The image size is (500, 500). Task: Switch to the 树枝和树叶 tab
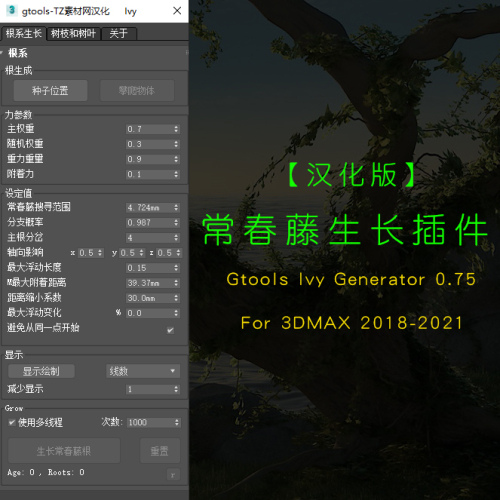[x=73, y=33]
